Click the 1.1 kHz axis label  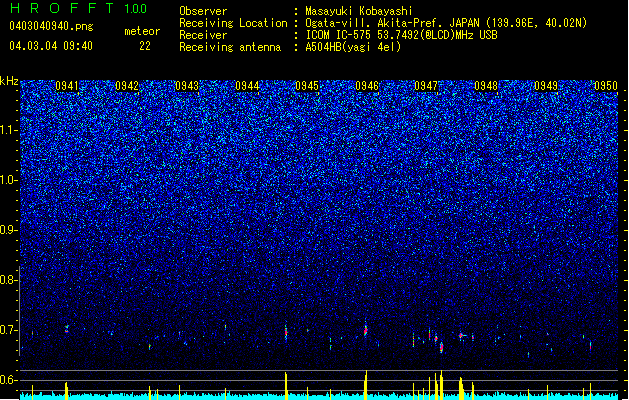point(8,130)
